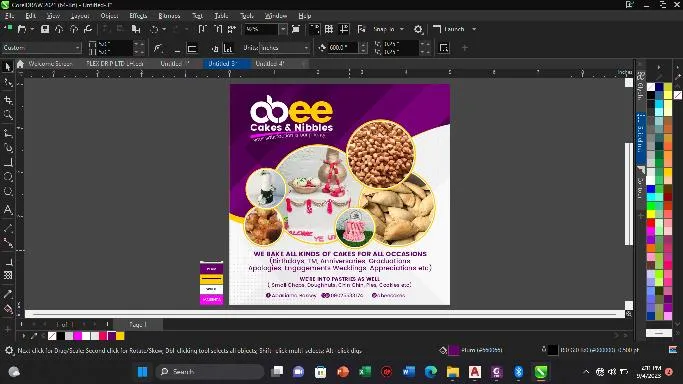Open Options via the gear icon

[x=418, y=29]
